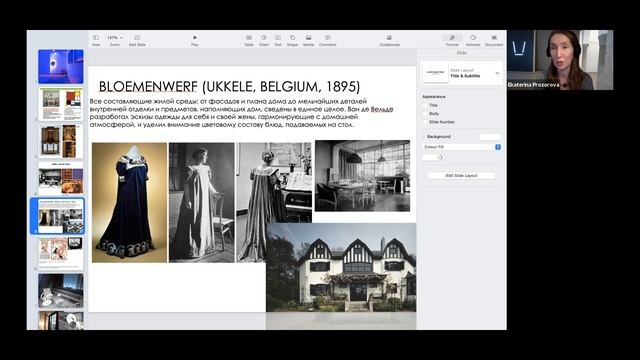Click the Edit Slide Layout button
Screen dimensions: 640x360
coord(461,176)
